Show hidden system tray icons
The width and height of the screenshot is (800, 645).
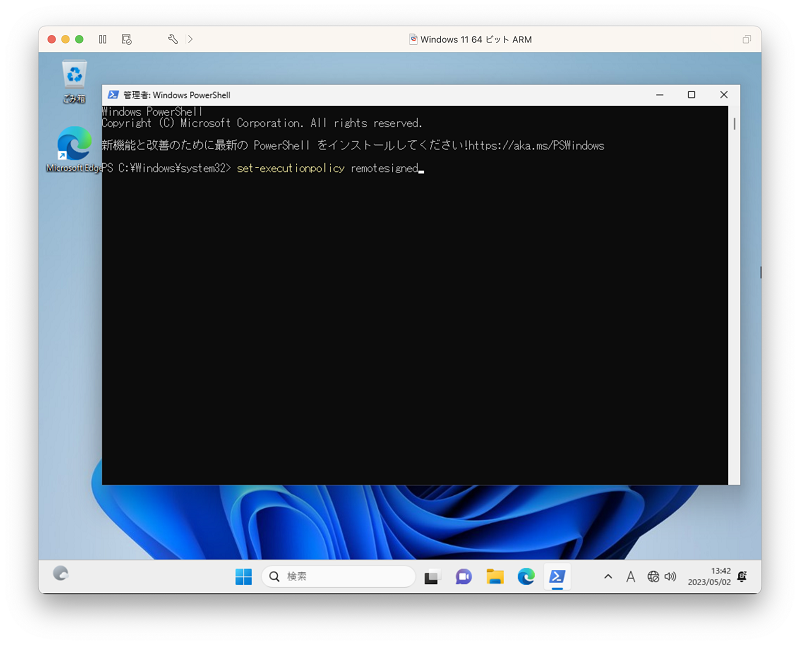coord(608,577)
